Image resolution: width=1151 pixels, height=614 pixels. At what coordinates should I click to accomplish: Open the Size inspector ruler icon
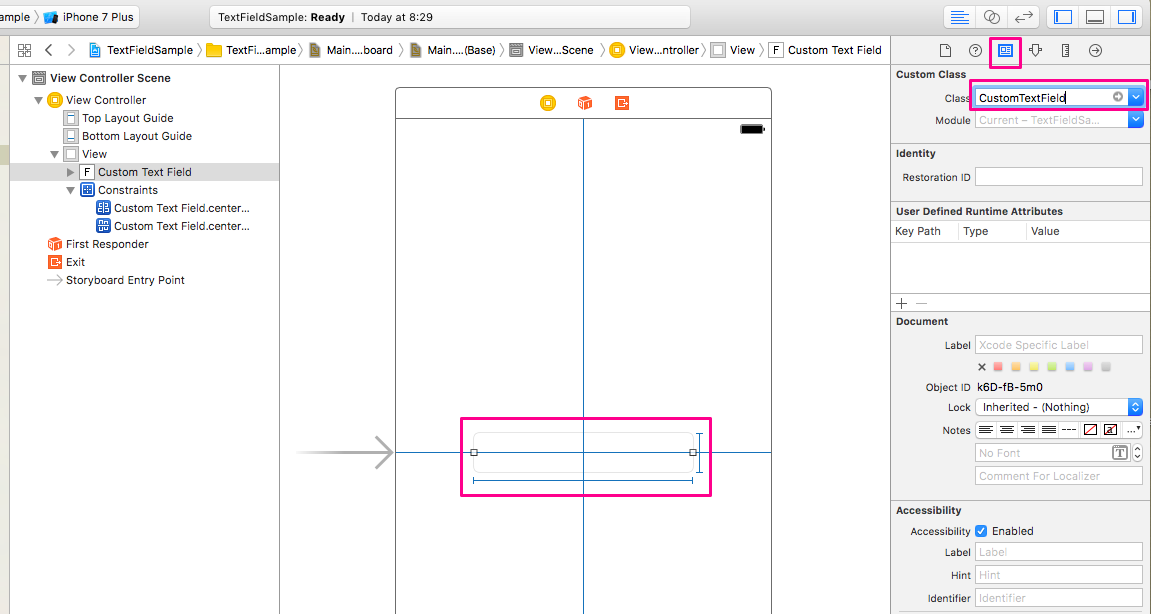click(x=1066, y=50)
